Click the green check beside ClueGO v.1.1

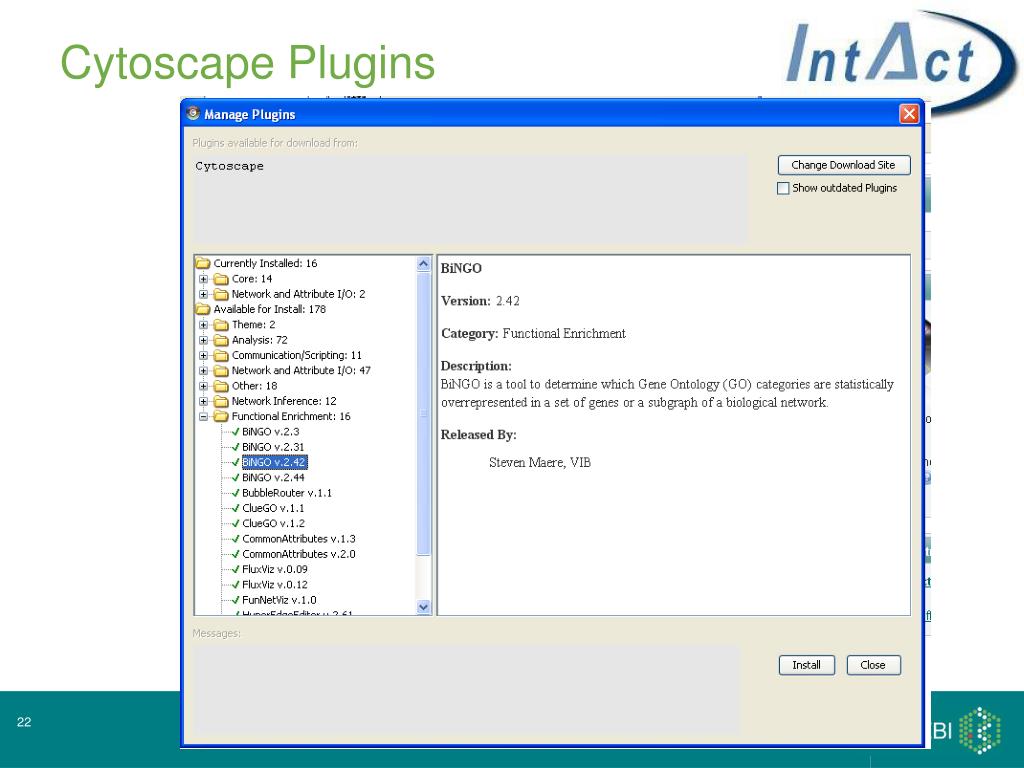click(236, 508)
